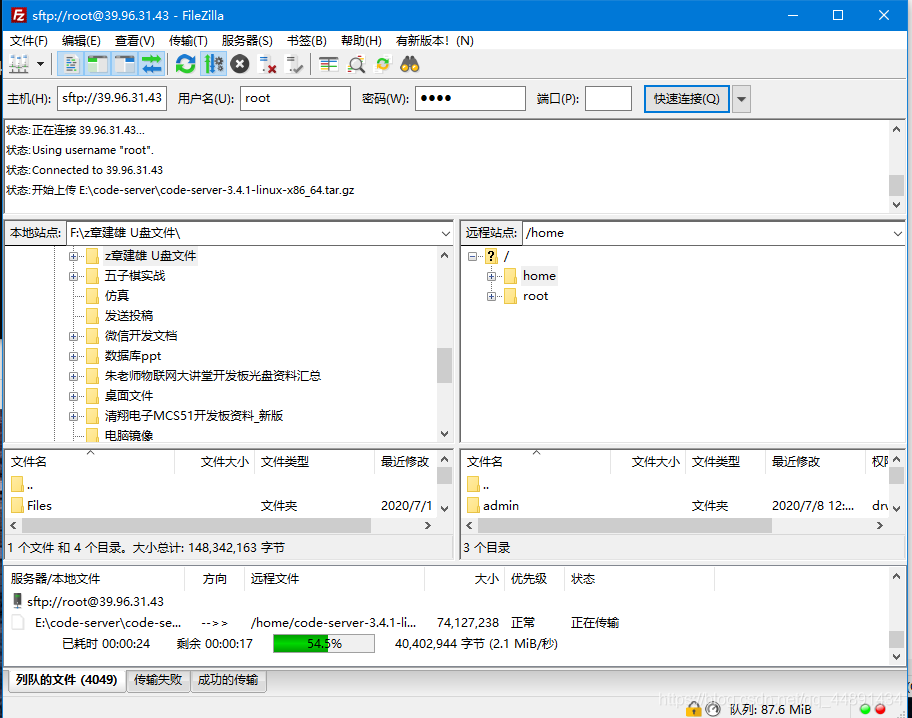Select the 成功的传输 tab
This screenshot has width=912, height=718.
tap(228, 680)
